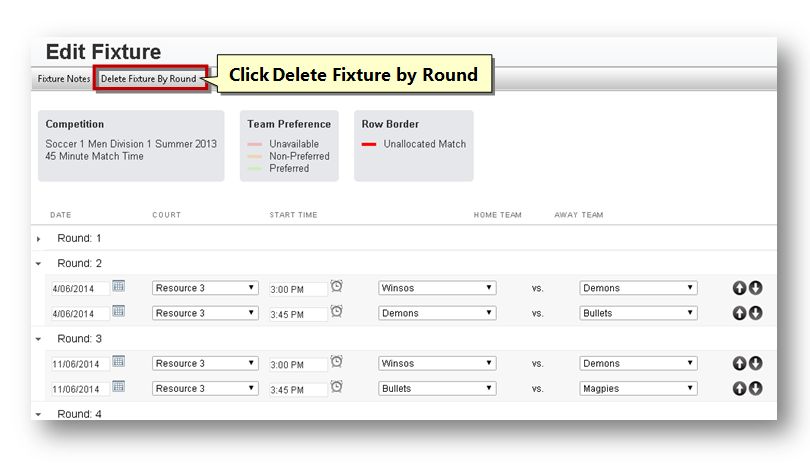Click the 3:45 PM start time field in Round 2
Image resolution: width=810 pixels, height=463 pixels.
298,314
